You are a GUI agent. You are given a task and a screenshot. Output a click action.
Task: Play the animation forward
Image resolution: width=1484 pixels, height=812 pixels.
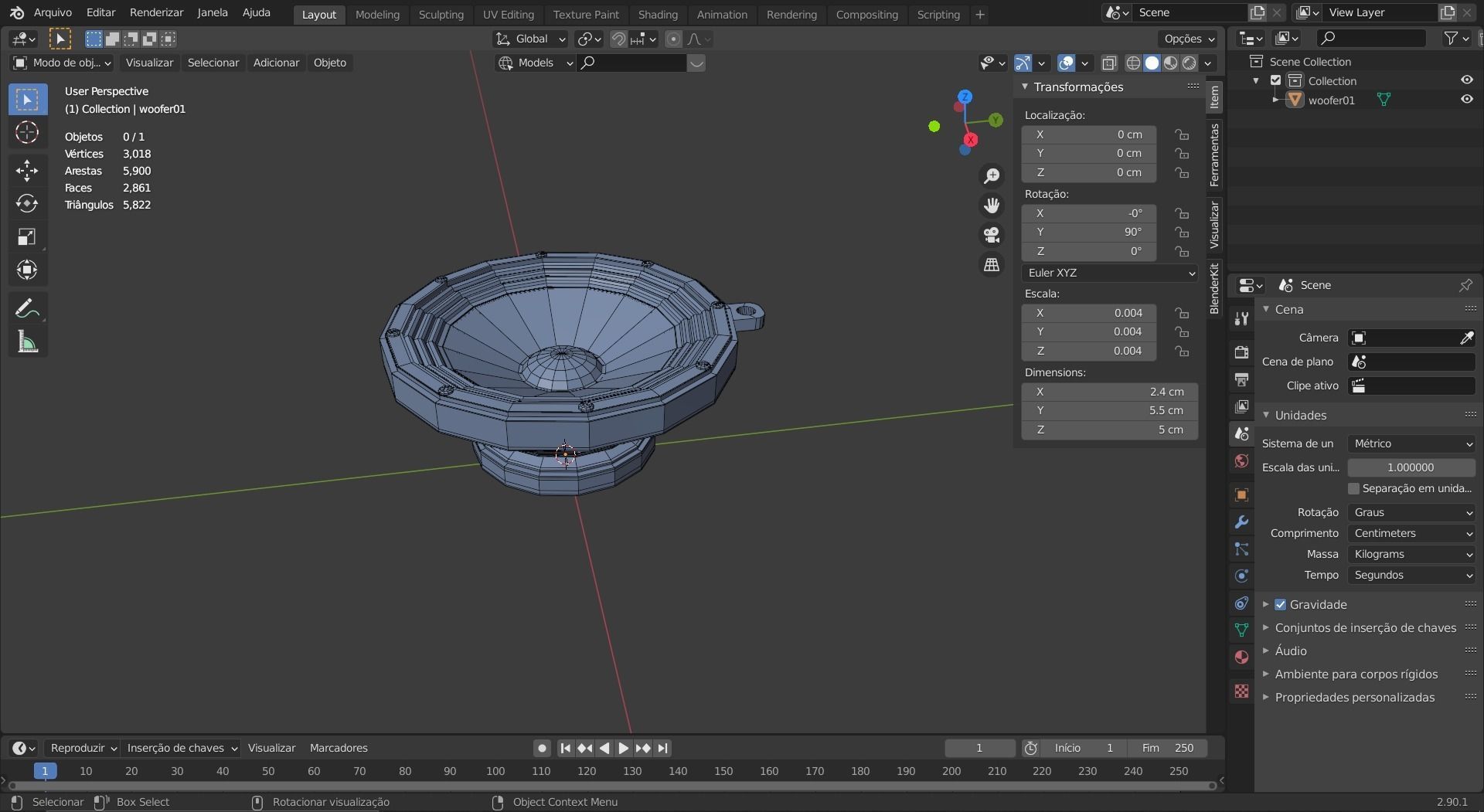tap(624, 748)
